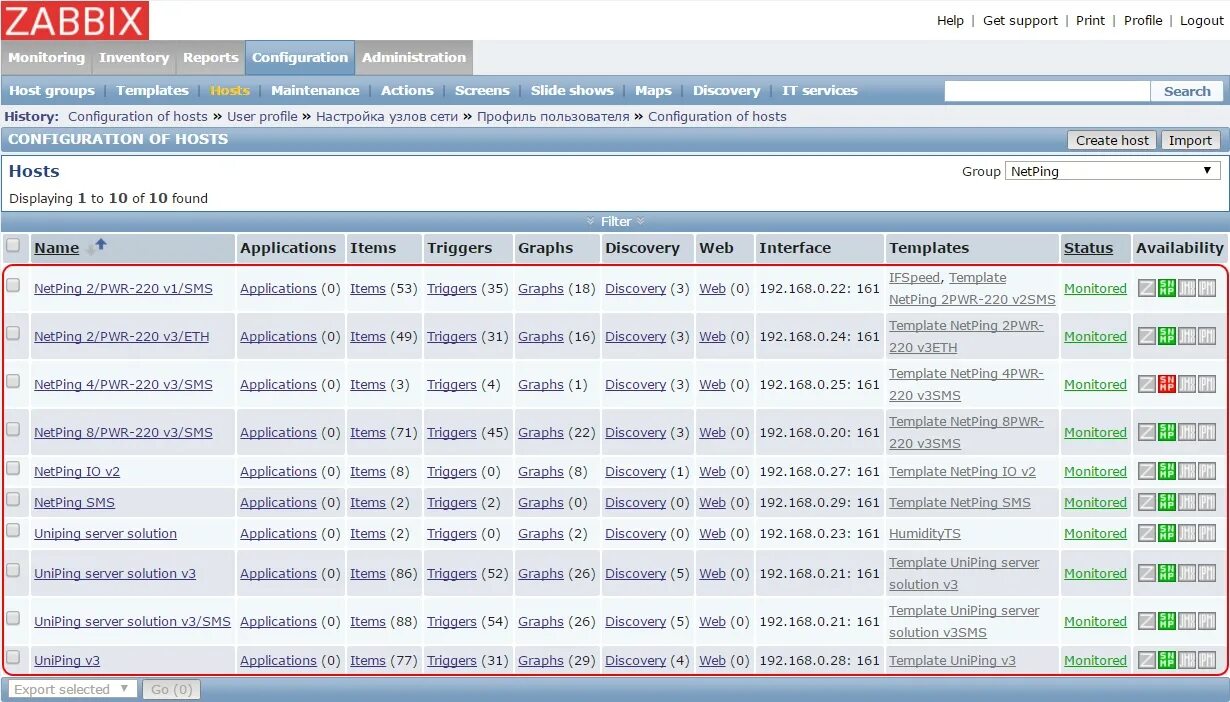Open the Profile link at top

(x=1143, y=20)
